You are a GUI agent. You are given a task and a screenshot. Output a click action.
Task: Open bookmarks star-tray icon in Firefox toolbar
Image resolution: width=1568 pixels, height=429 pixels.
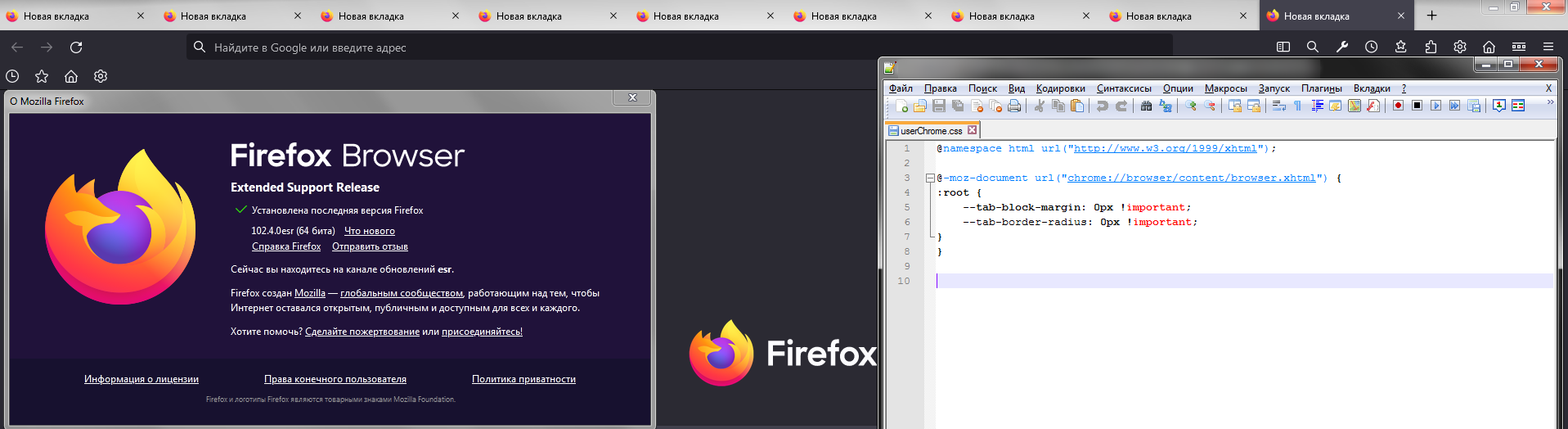[x=1401, y=47]
